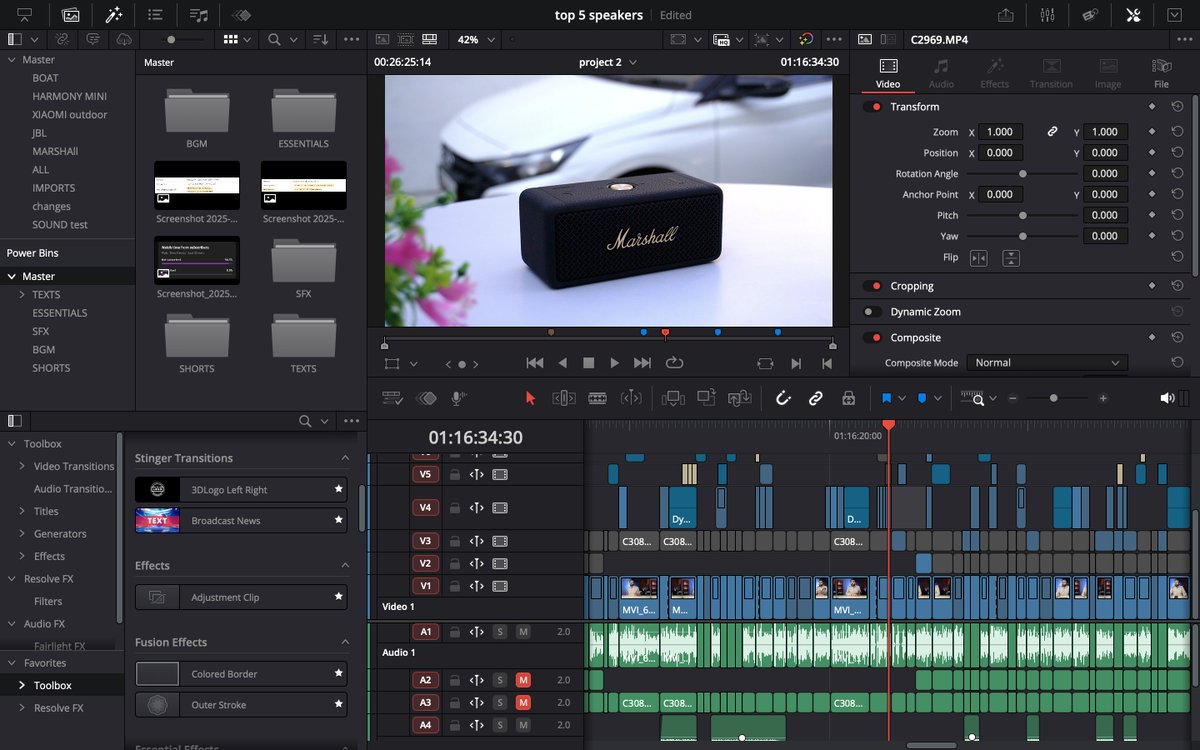The image size is (1200, 750).
Task: Unmute track A2 with M button
Action: 522,680
